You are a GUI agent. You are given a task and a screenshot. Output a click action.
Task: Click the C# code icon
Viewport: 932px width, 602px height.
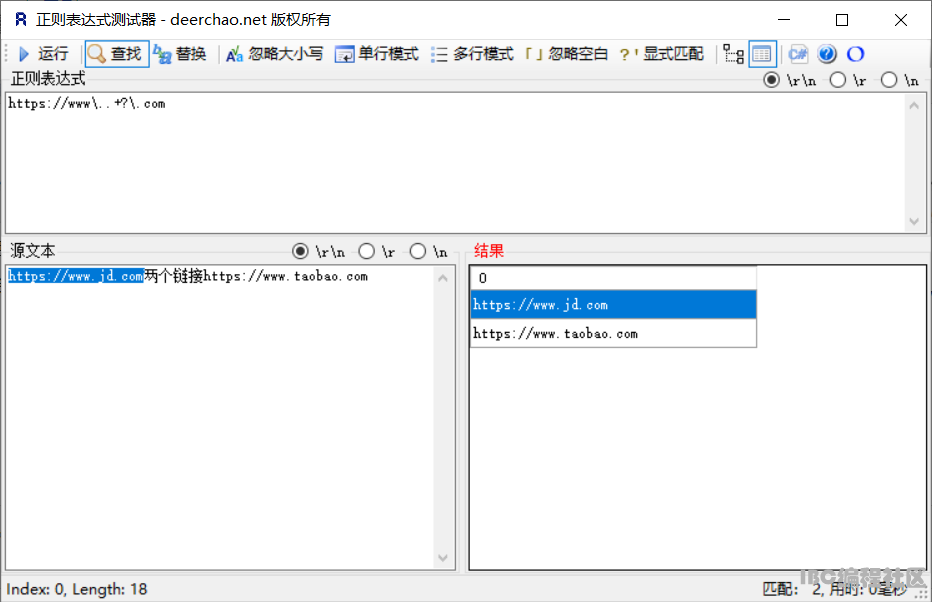coord(798,54)
